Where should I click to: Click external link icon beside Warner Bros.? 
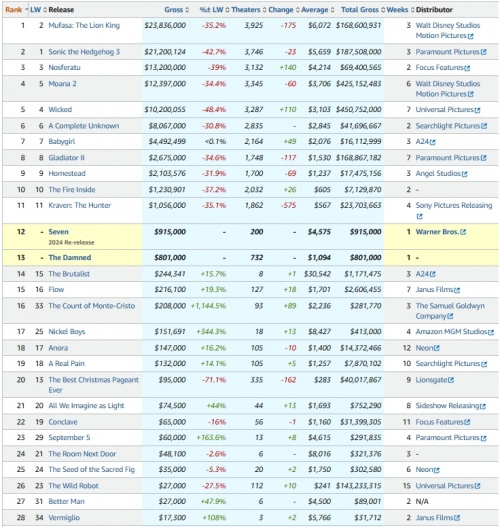(x=463, y=232)
